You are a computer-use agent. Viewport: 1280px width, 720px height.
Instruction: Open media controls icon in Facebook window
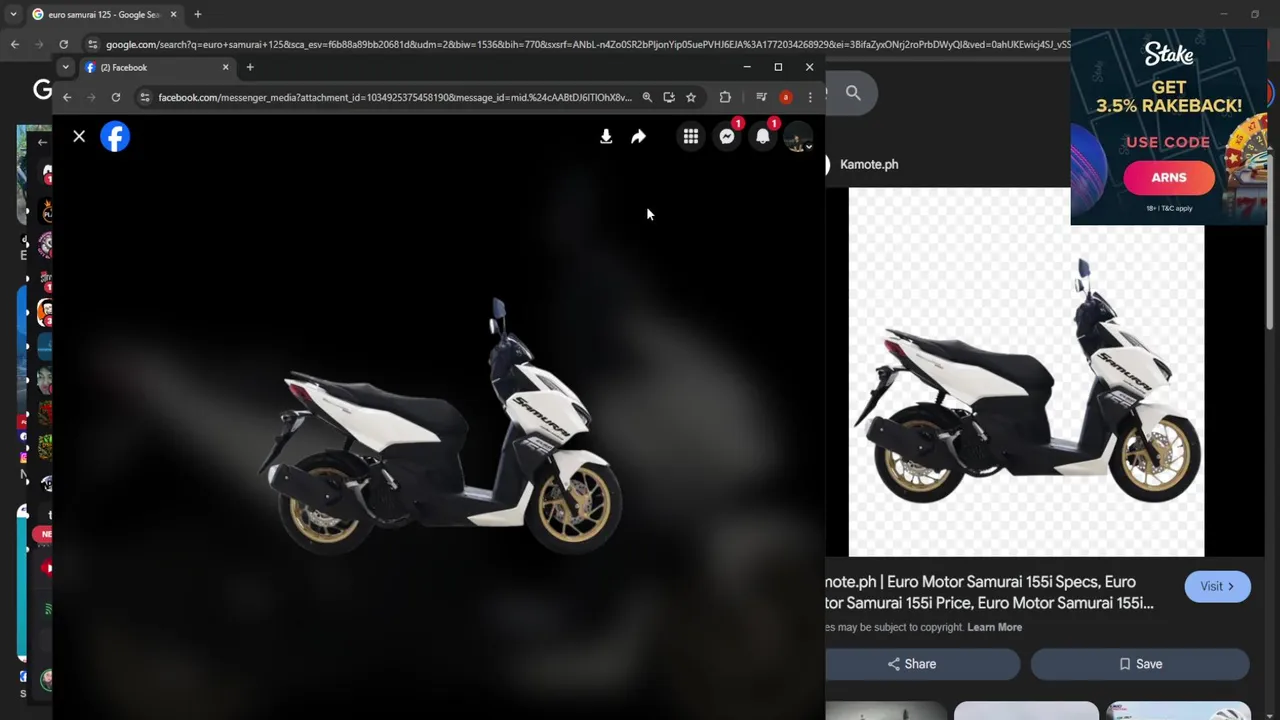761,97
